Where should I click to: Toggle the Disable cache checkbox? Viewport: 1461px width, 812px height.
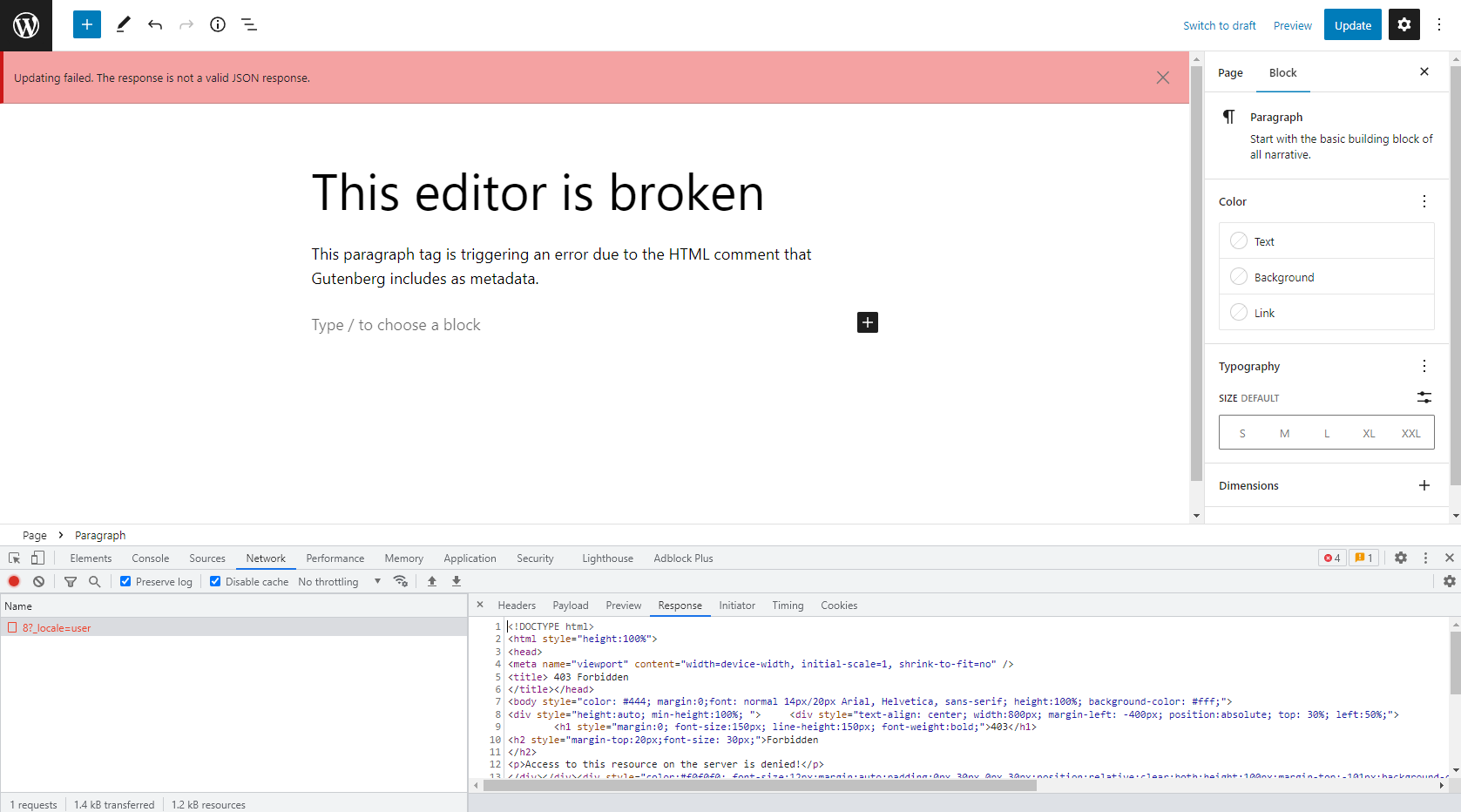click(x=214, y=581)
